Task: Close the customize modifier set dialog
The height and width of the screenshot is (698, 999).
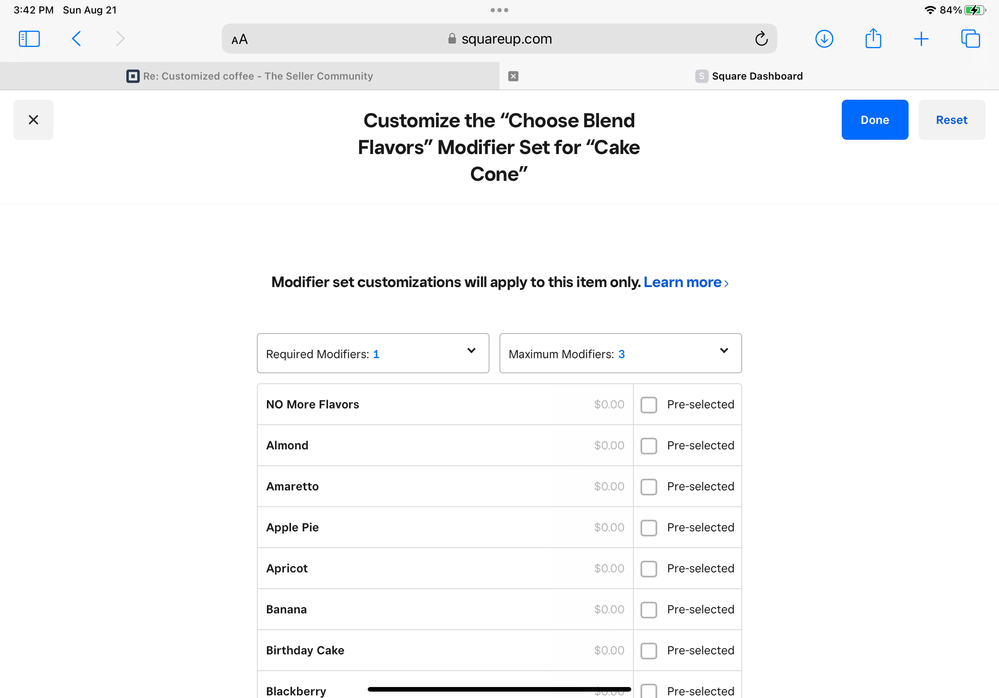Action: tap(33, 120)
